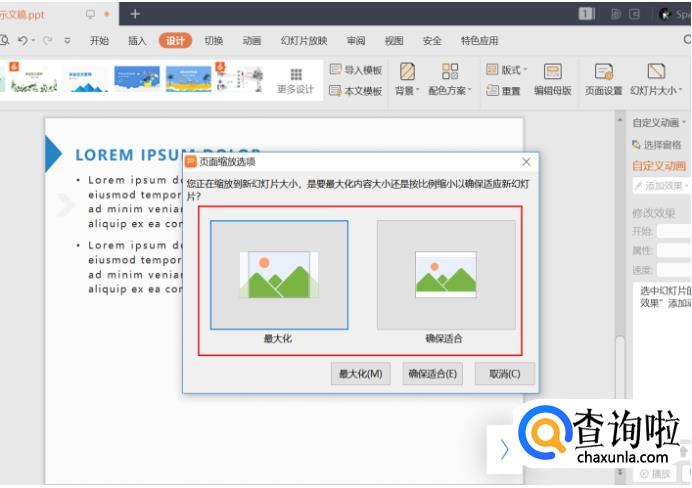The height and width of the screenshot is (488, 692).
Task: Click the 播放 button in animation panel
Action: click(655, 474)
